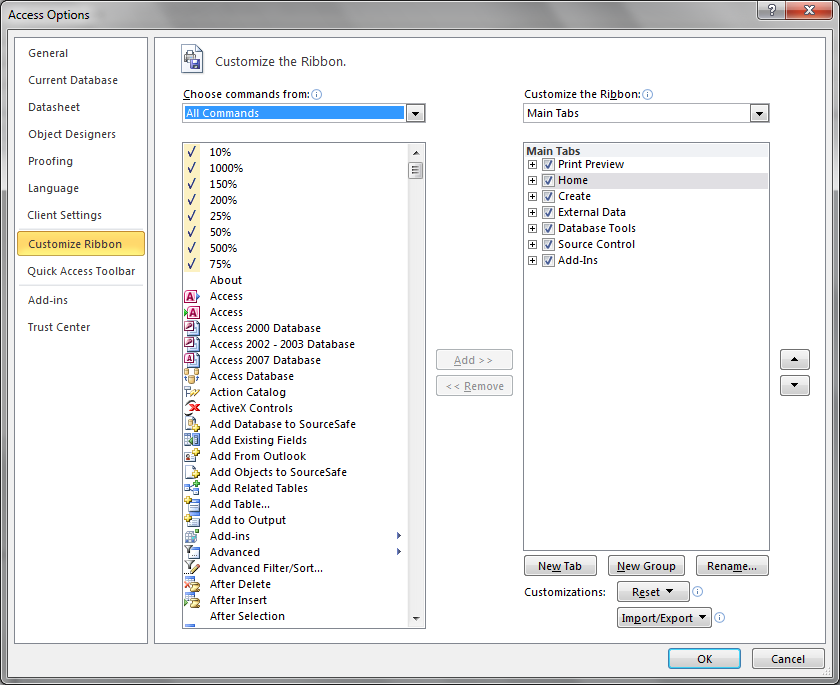
Task: Click the Add Related Tables icon
Action: (x=192, y=488)
